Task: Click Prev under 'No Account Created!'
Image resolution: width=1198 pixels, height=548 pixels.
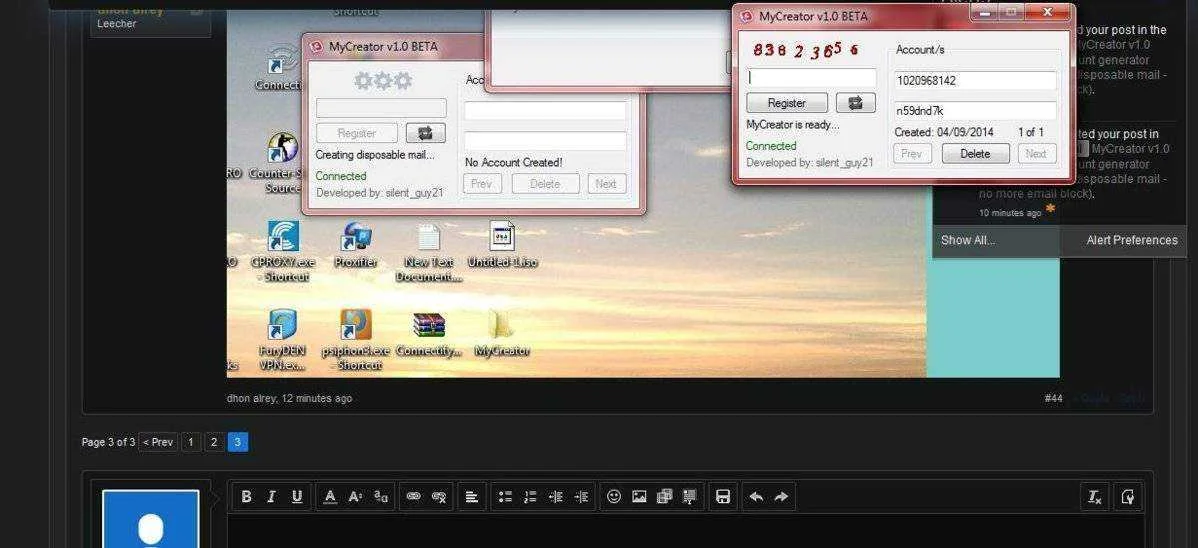Action: coord(482,183)
